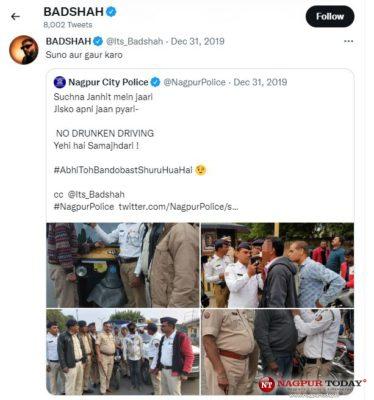Click verified badge in BADSHAH tweet author line
The width and height of the screenshot is (374, 400).
point(98,41)
